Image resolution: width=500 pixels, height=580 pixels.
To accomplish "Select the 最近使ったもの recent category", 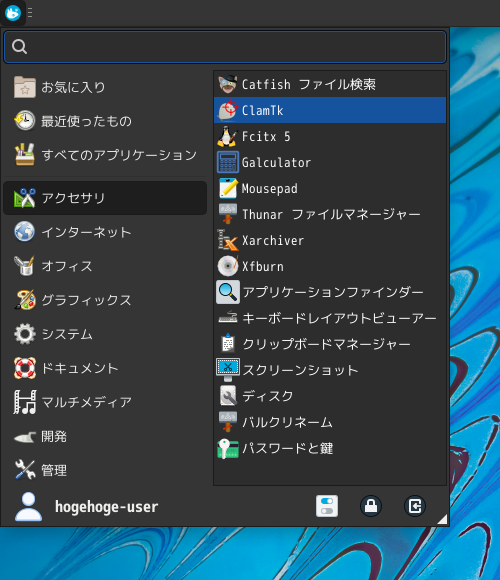I will [x=105, y=121].
